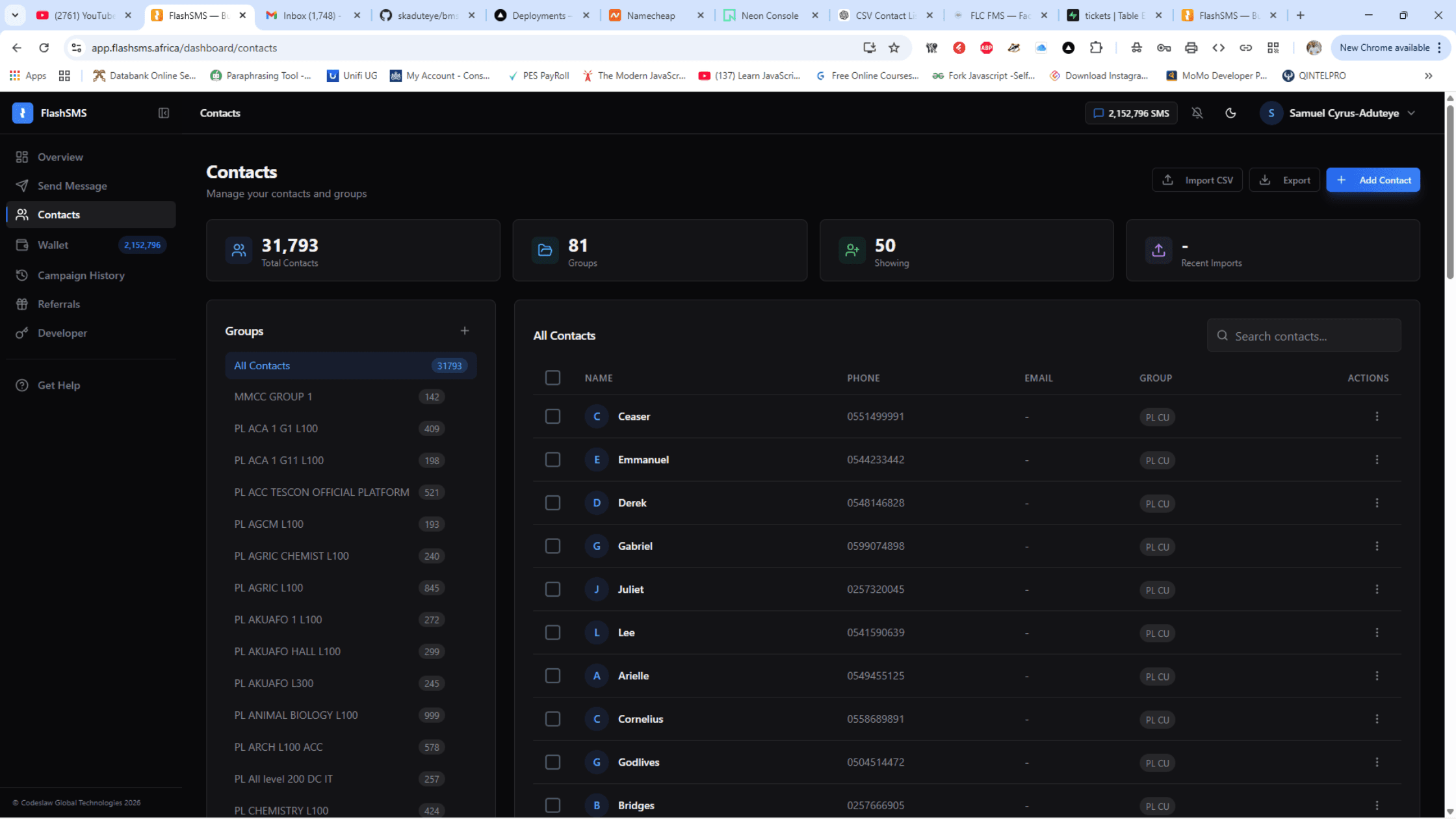Expand Samuel Cyrus-Aduteye account dropdown
Image resolution: width=1456 pixels, height=819 pixels.
(x=1411, y=113)
